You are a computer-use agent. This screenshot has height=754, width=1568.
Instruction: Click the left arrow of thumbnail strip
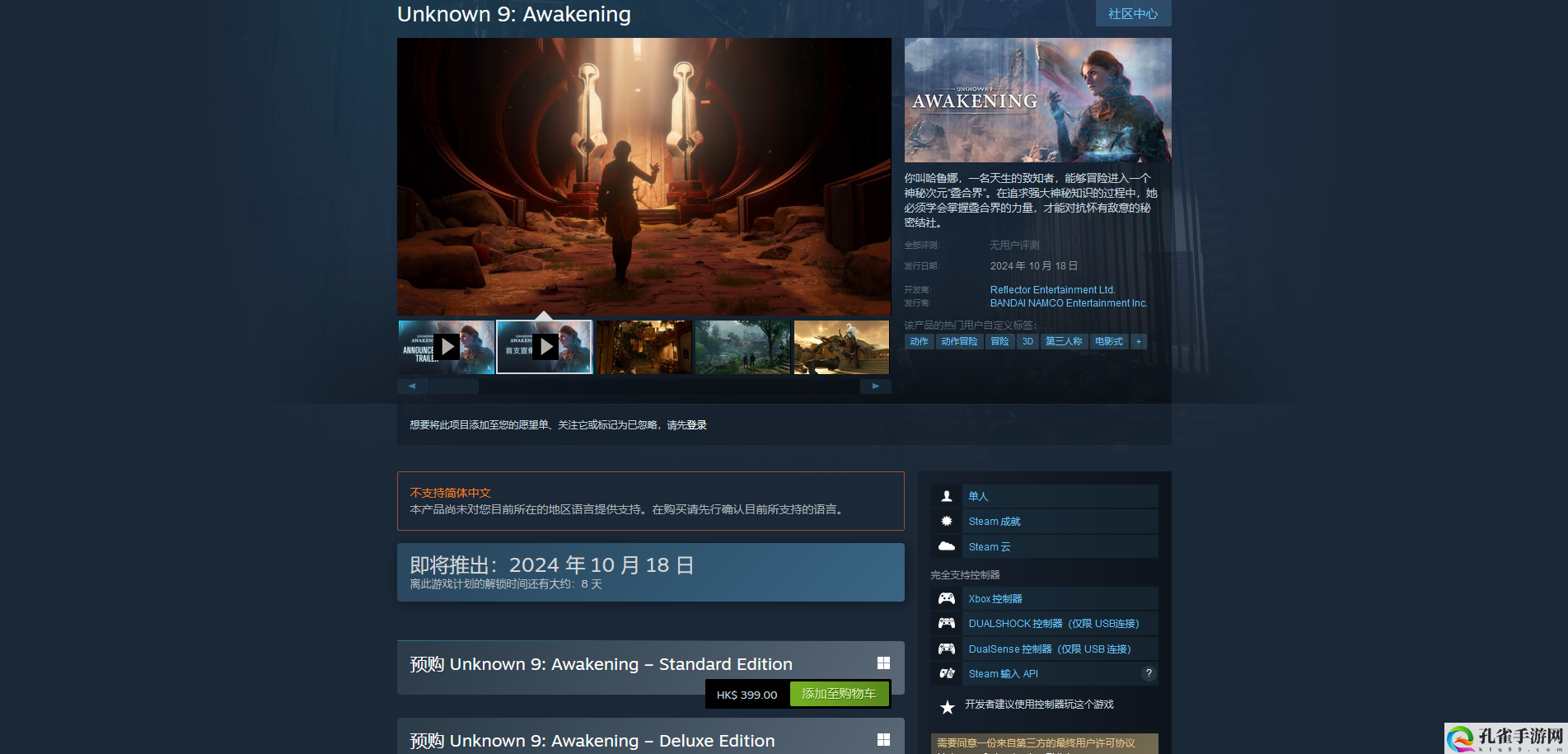click(x=412, y=386)
